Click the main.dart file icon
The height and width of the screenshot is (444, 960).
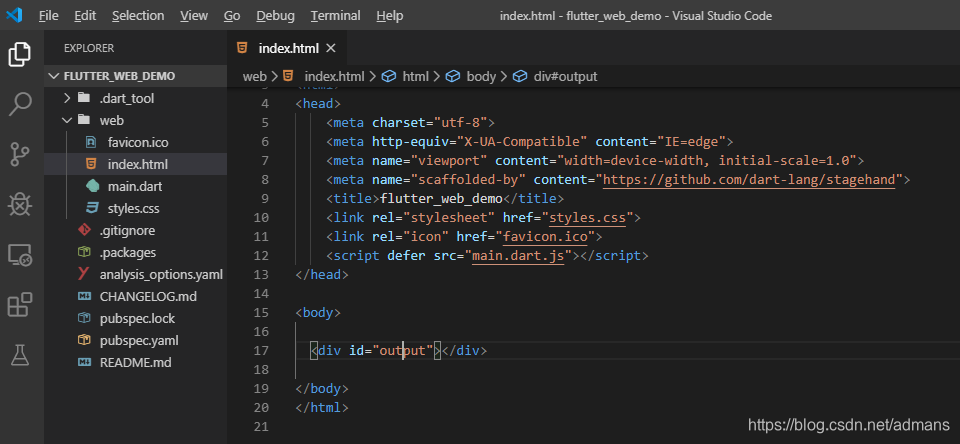(x=92, y=186)
